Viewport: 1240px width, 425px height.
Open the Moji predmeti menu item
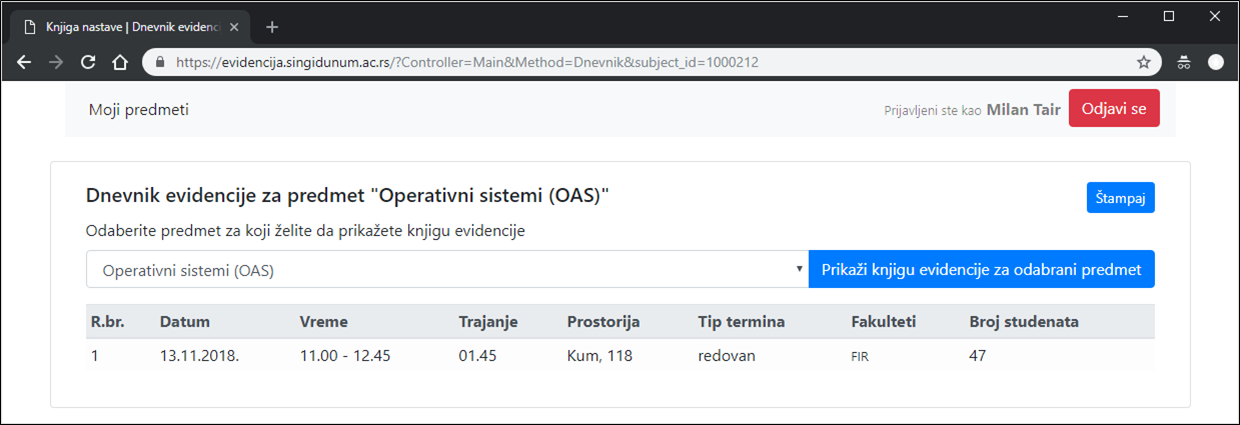pos(138,110)
